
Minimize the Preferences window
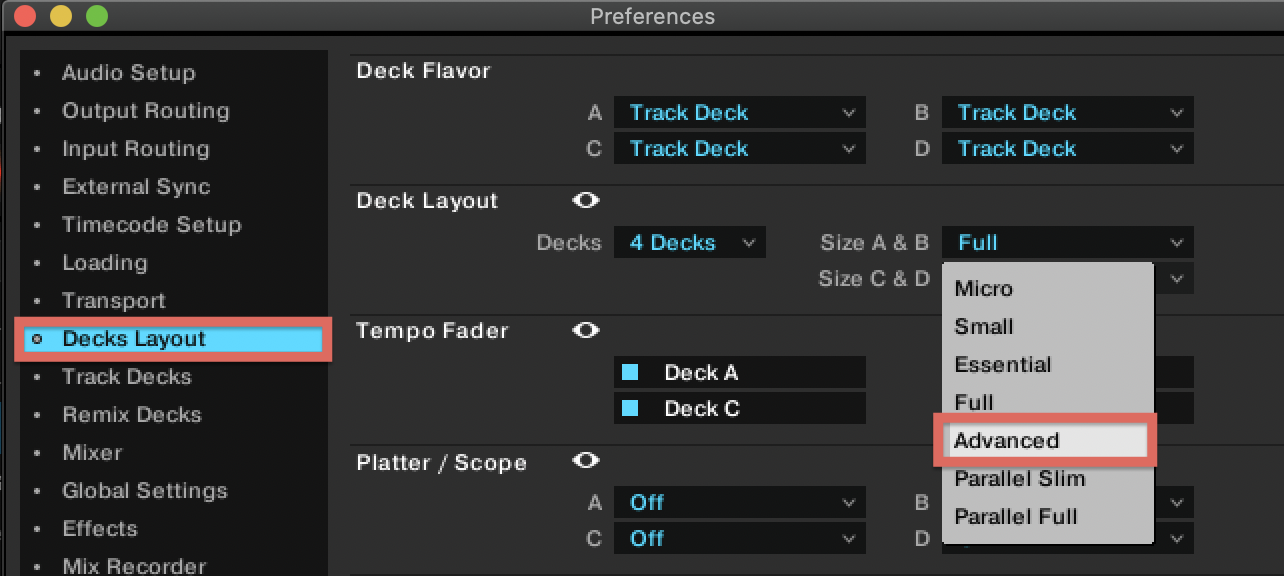[61, 16]
